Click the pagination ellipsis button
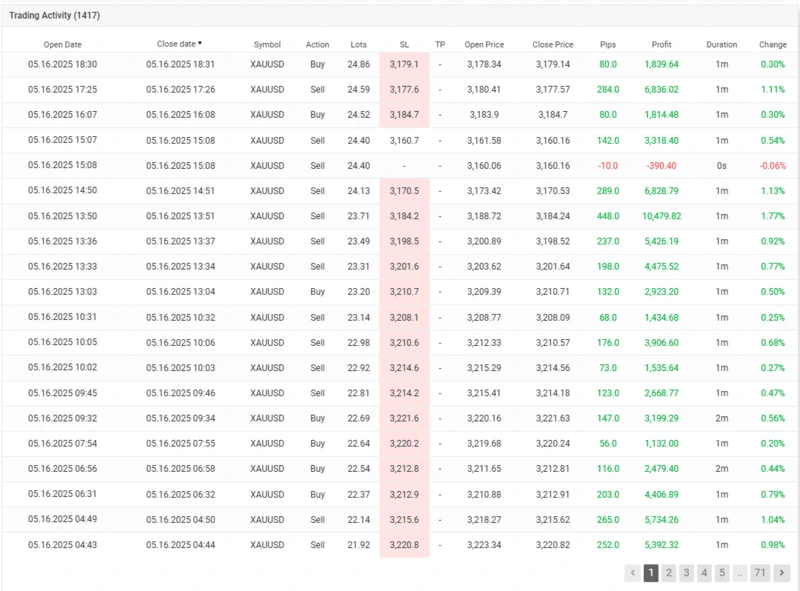 (x=739, y=573)
